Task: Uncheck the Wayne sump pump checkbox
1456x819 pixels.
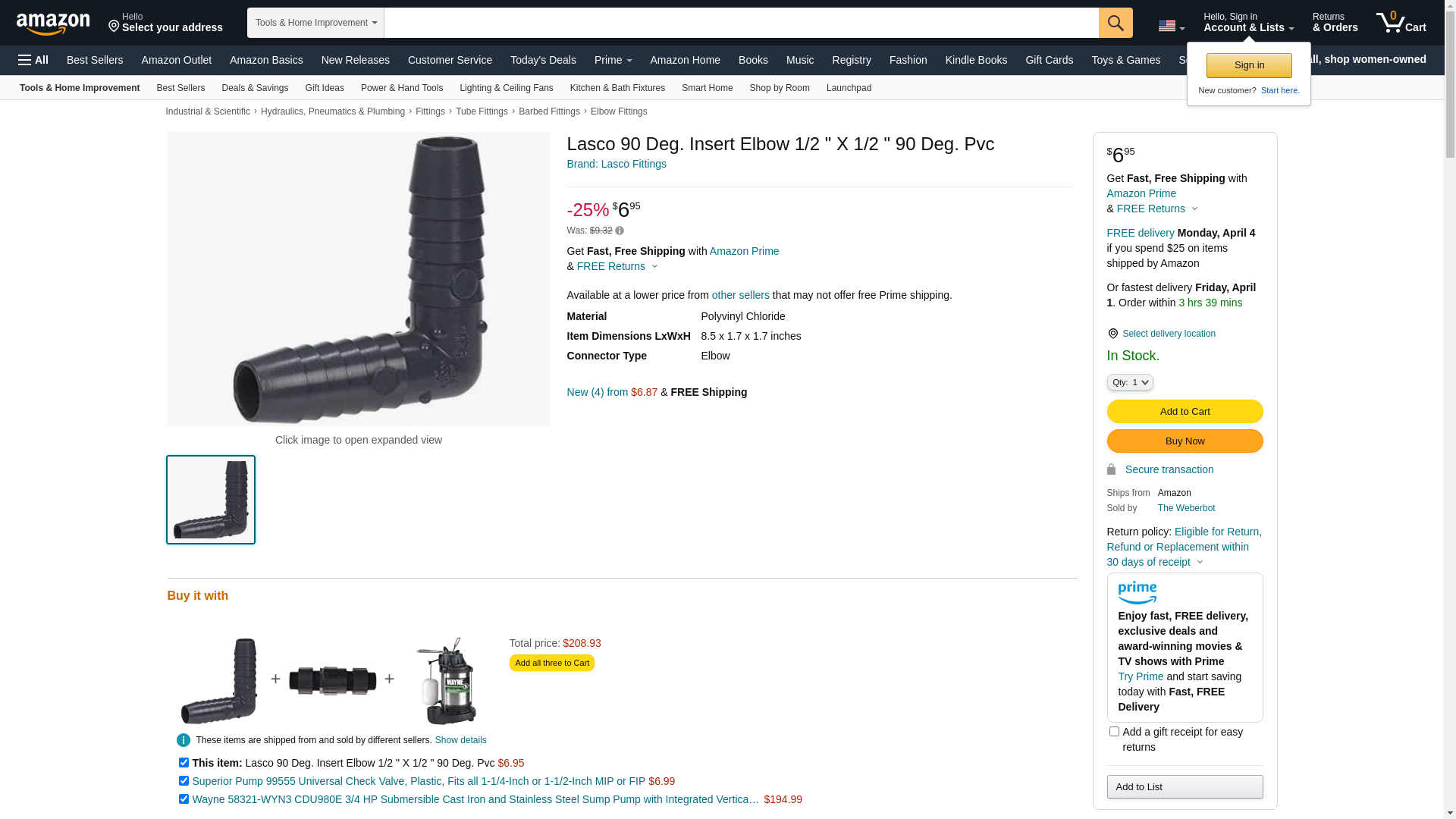Action: (184, 799)
